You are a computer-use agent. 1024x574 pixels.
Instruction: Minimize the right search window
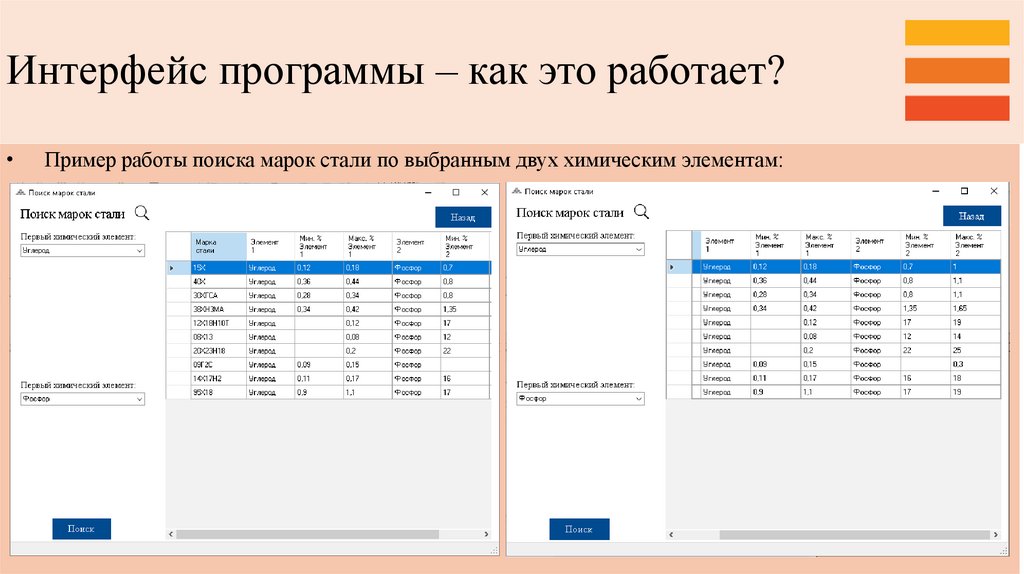tap(936, 191)
